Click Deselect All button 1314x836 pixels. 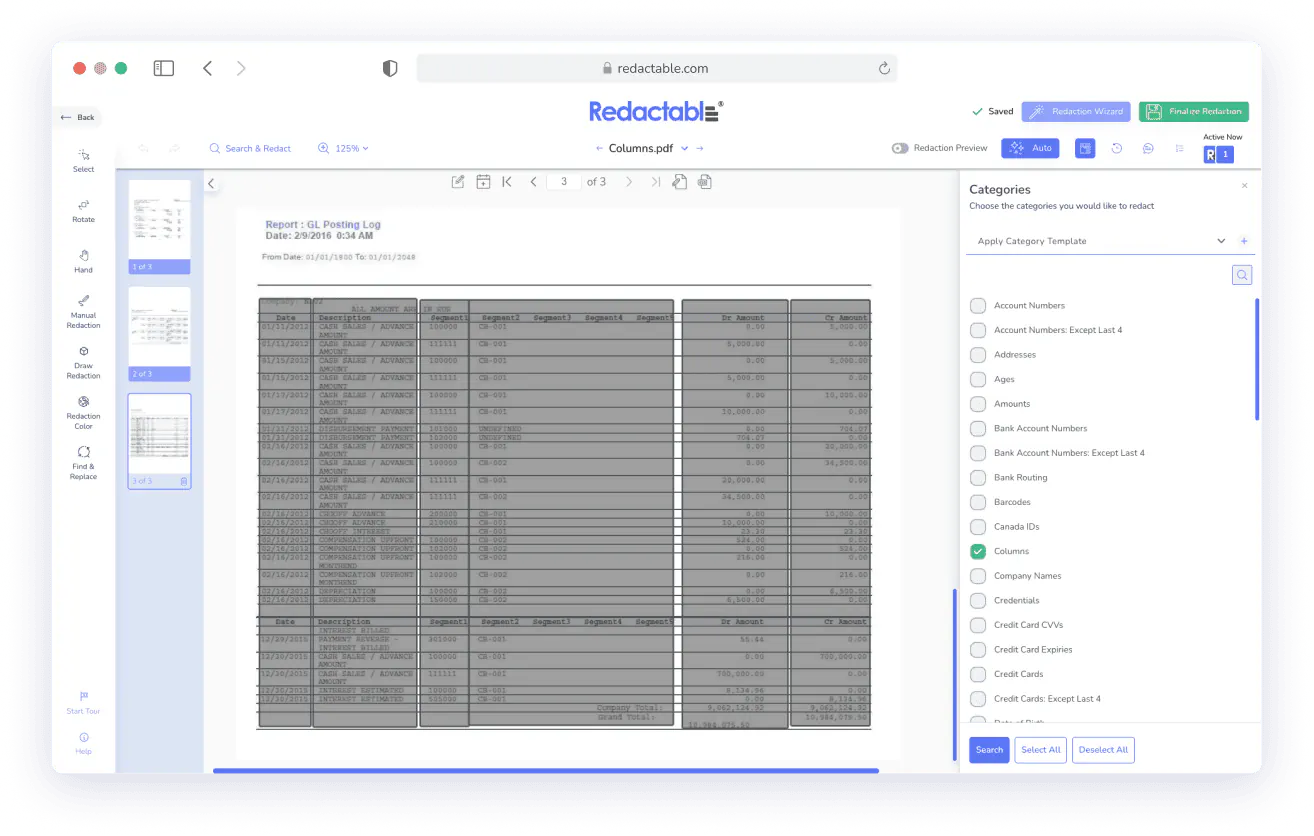coord(1103,750)
